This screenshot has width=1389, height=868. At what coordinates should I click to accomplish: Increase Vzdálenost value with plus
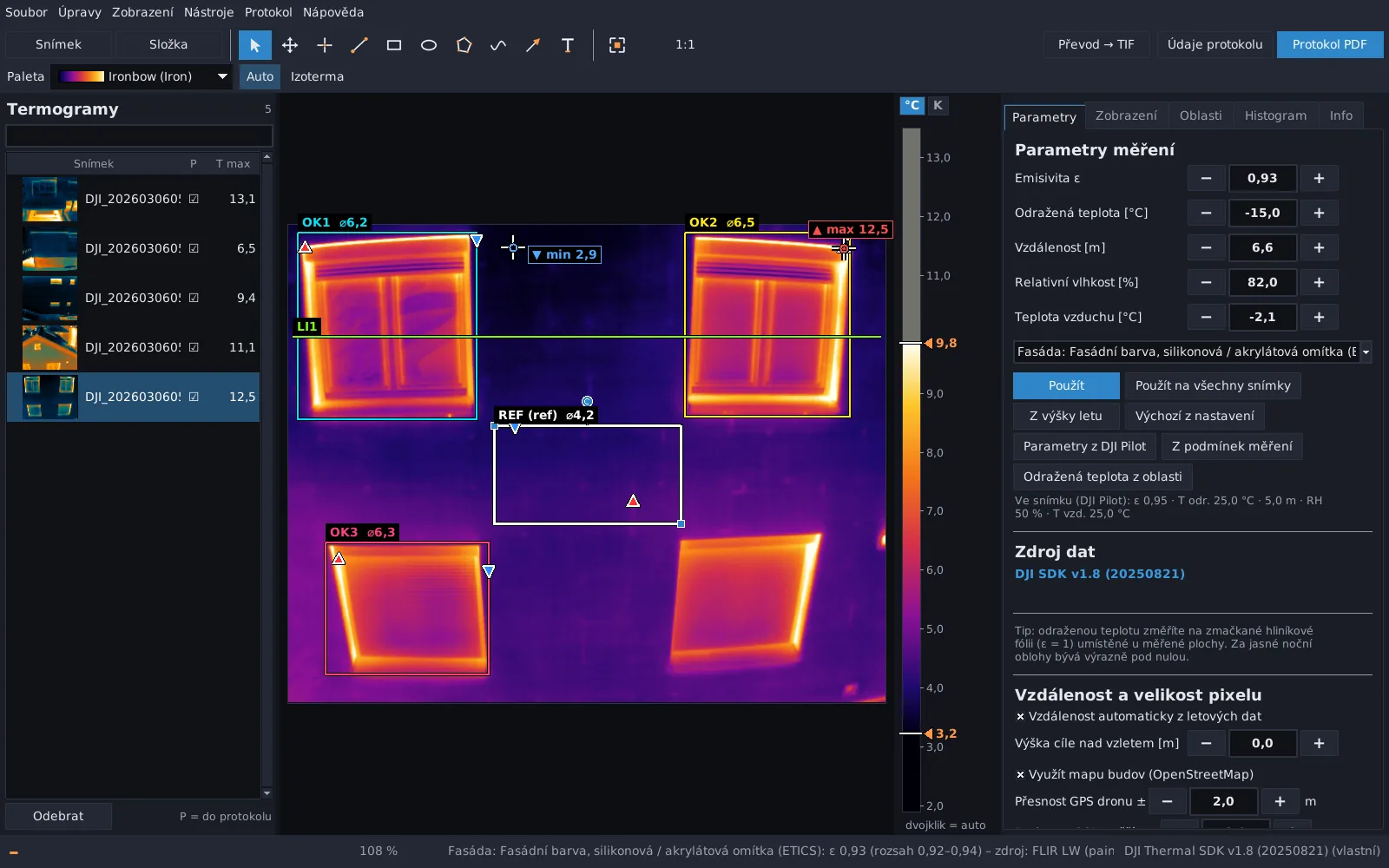coord(1319,247)
